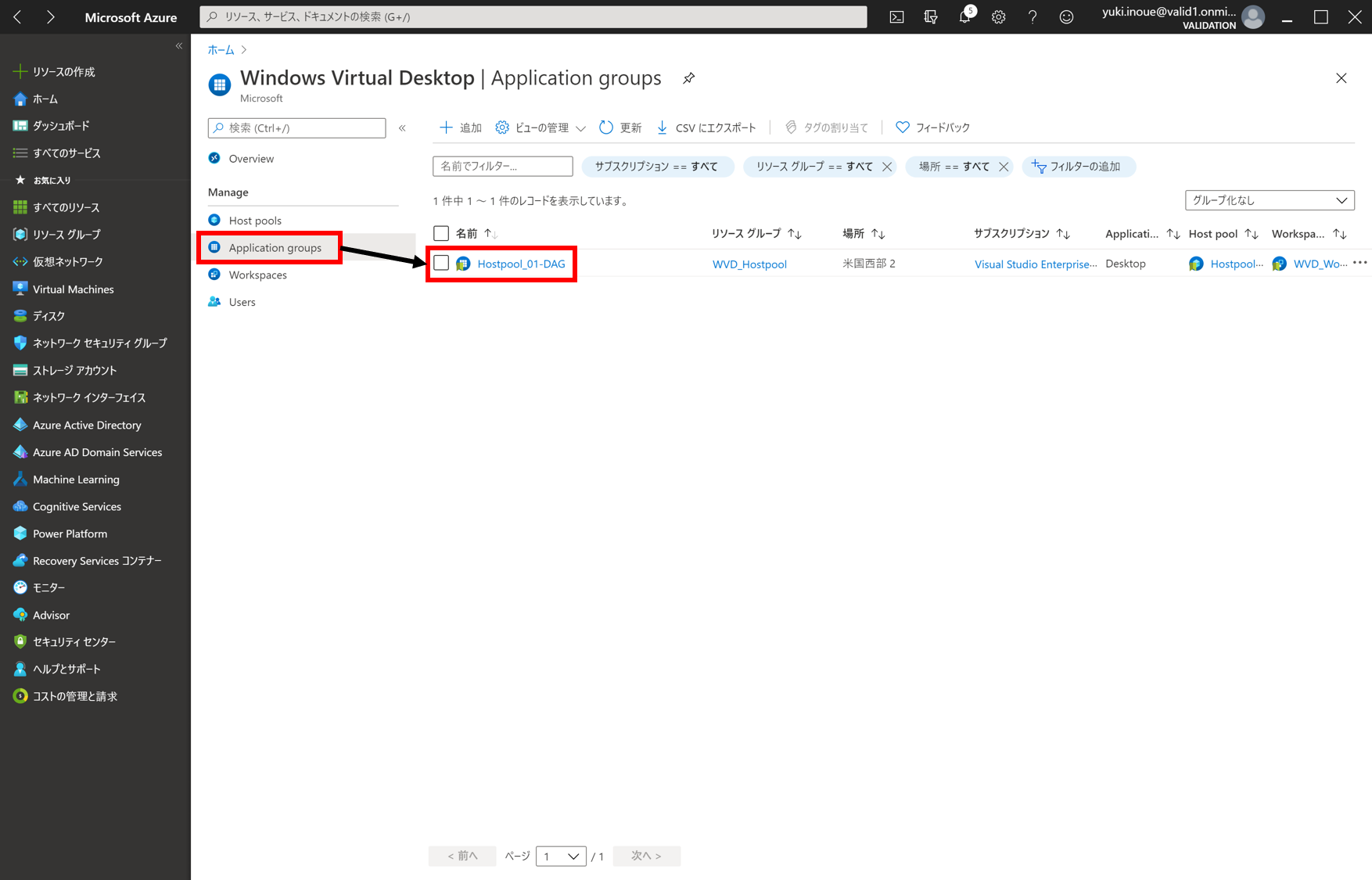Open Storage accounts in the sidebar
This screenshot has width=1372, height=880.
click(x=74, y=371)
